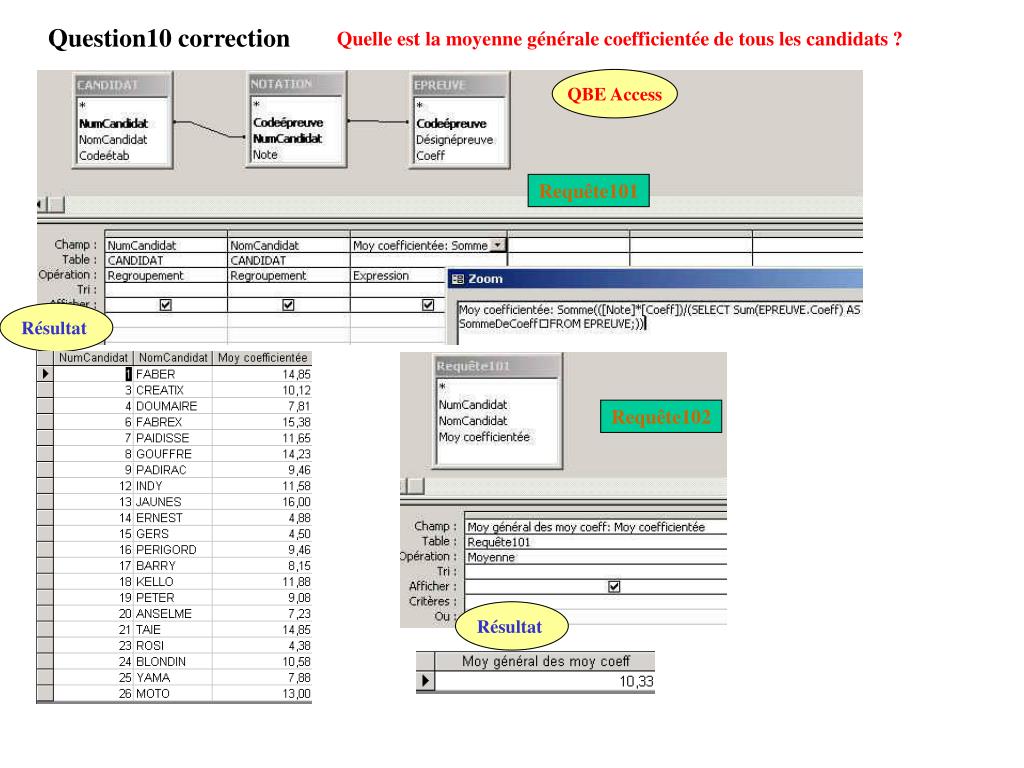Click the Zoom window title icon
Screen dimensions: 1024x768
[458, 279]
